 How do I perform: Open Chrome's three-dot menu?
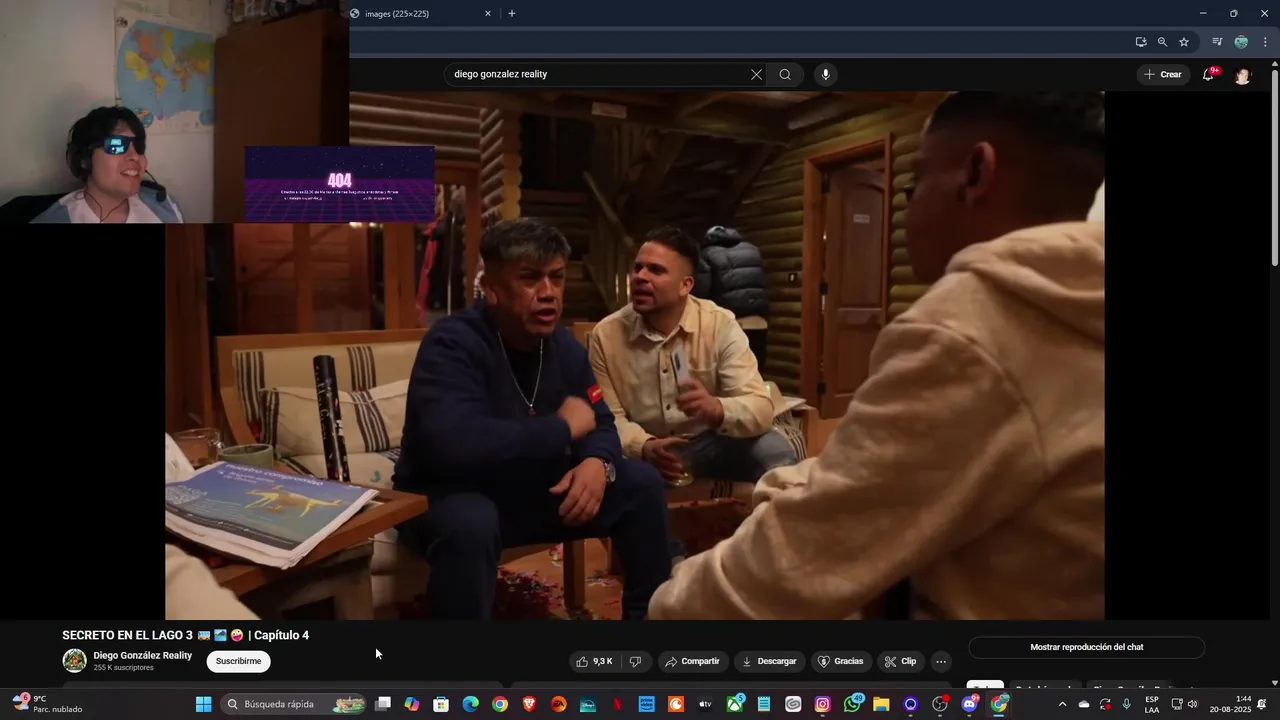tap(1265, 42)
